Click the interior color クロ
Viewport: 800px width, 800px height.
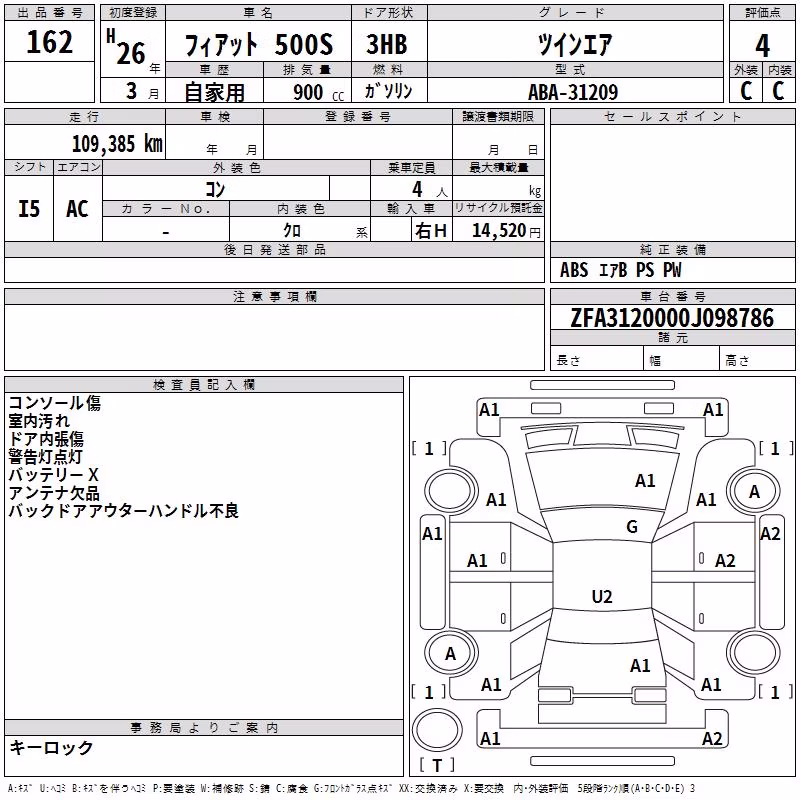[x=292, y=231]
